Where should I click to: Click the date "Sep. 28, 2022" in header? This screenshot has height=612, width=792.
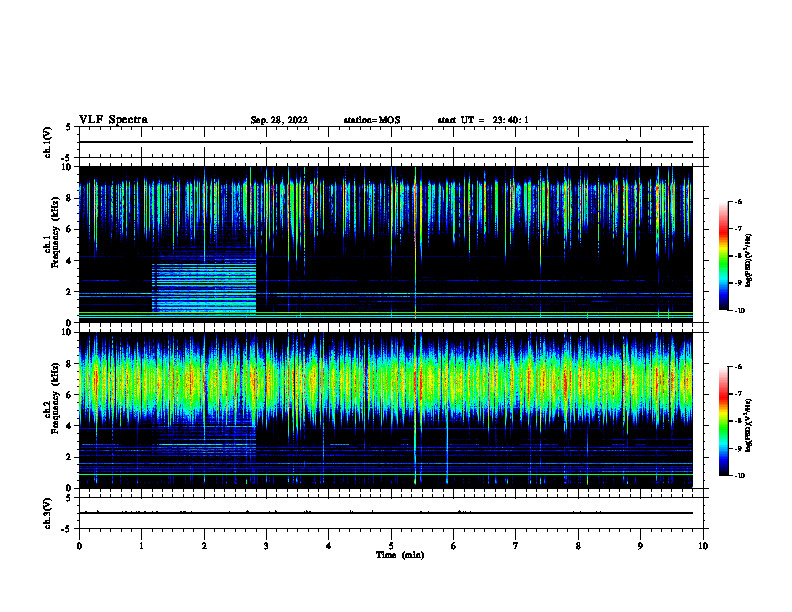(x=279, y=120)
